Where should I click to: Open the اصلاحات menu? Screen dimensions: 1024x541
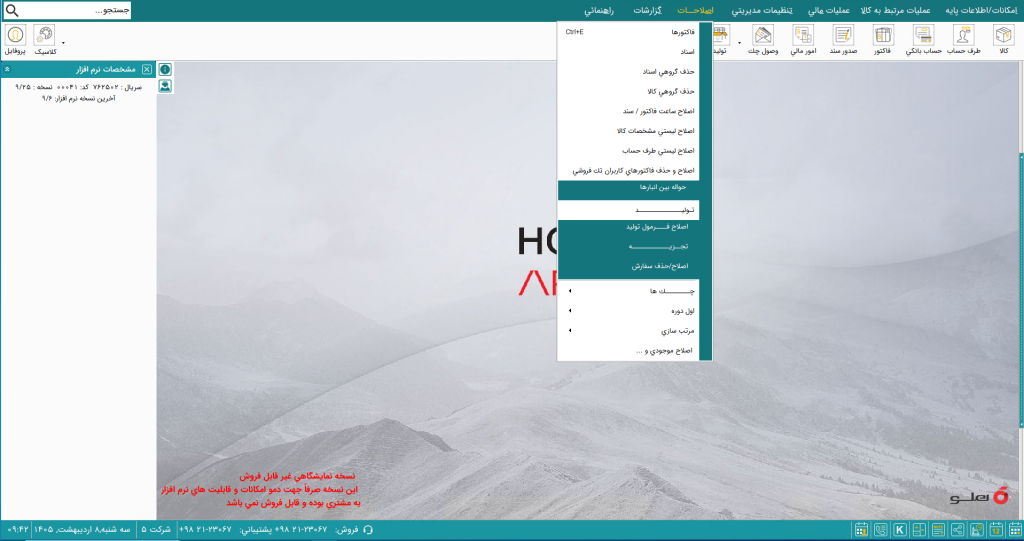(696, 10)
